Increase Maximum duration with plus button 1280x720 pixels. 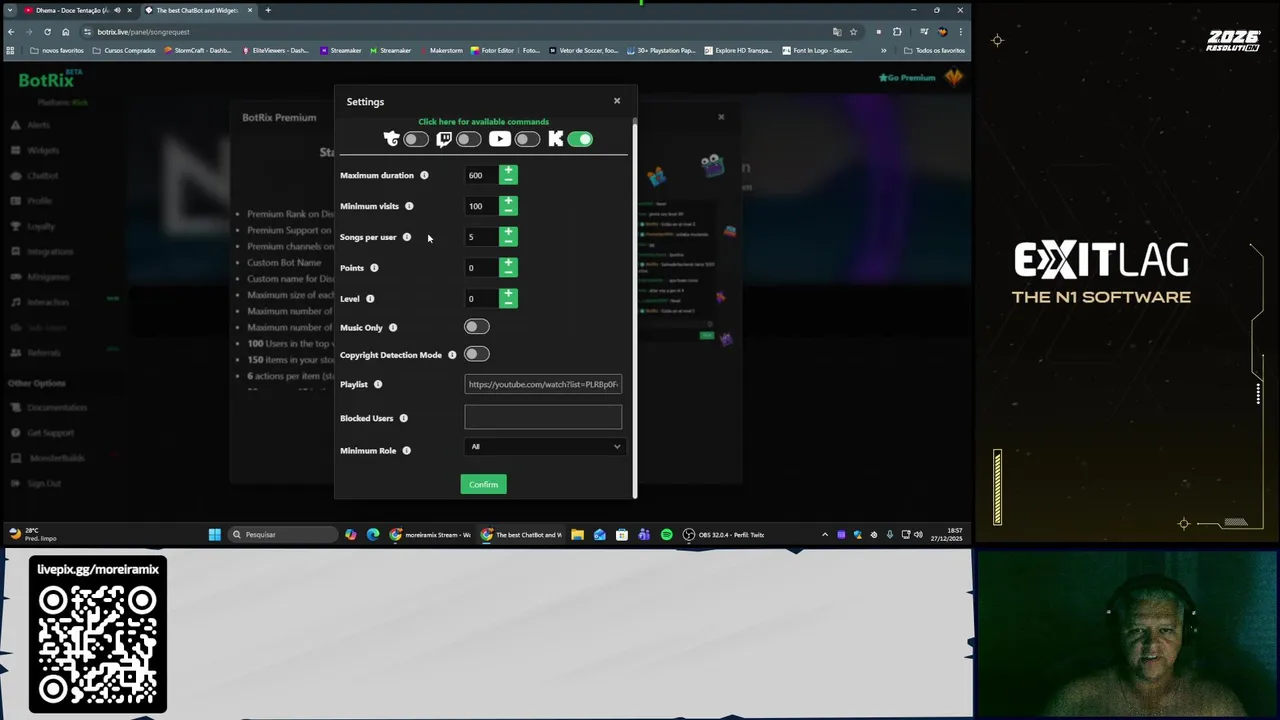click(508, 171)
